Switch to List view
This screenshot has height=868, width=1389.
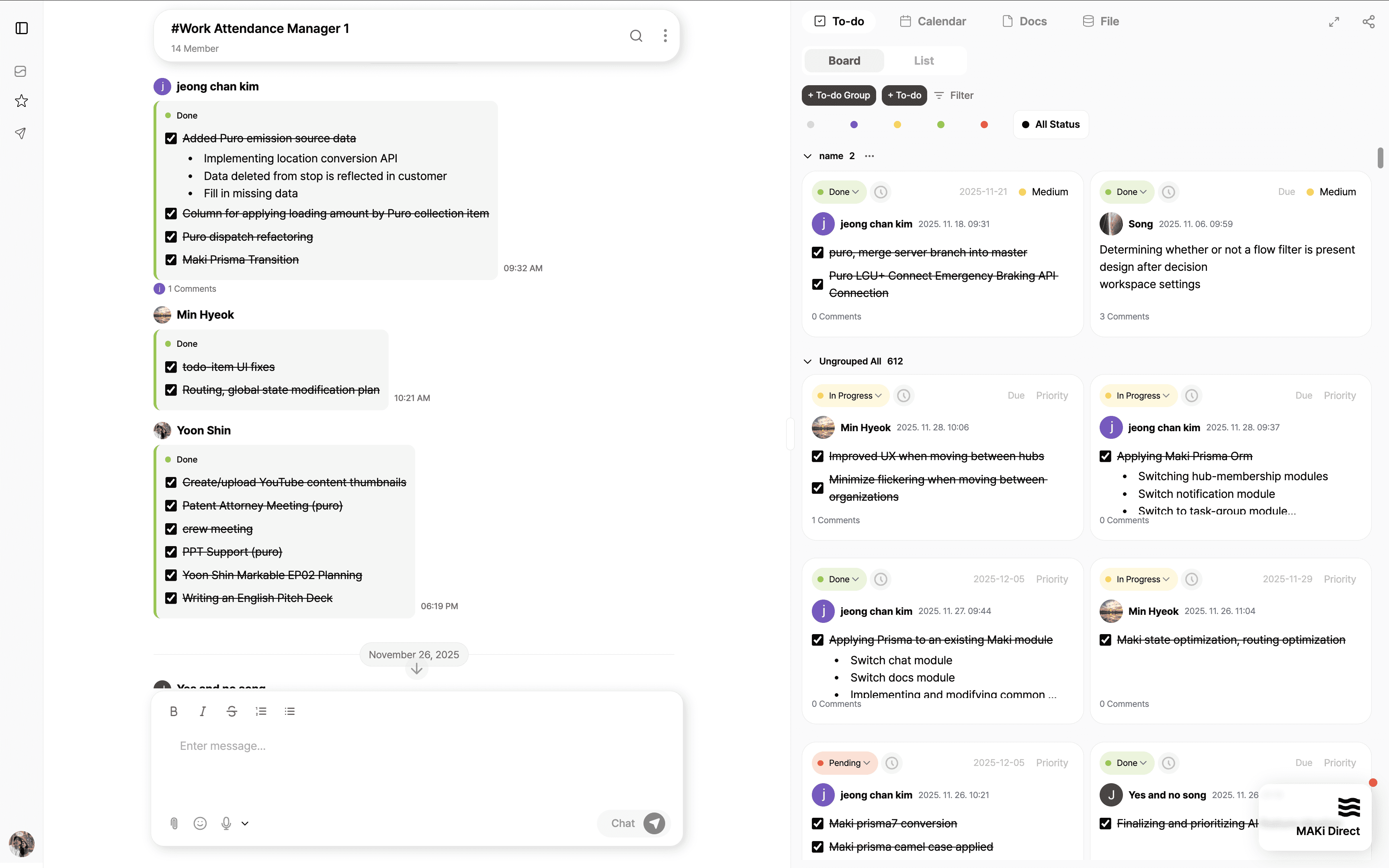click(x=924, y=61)
